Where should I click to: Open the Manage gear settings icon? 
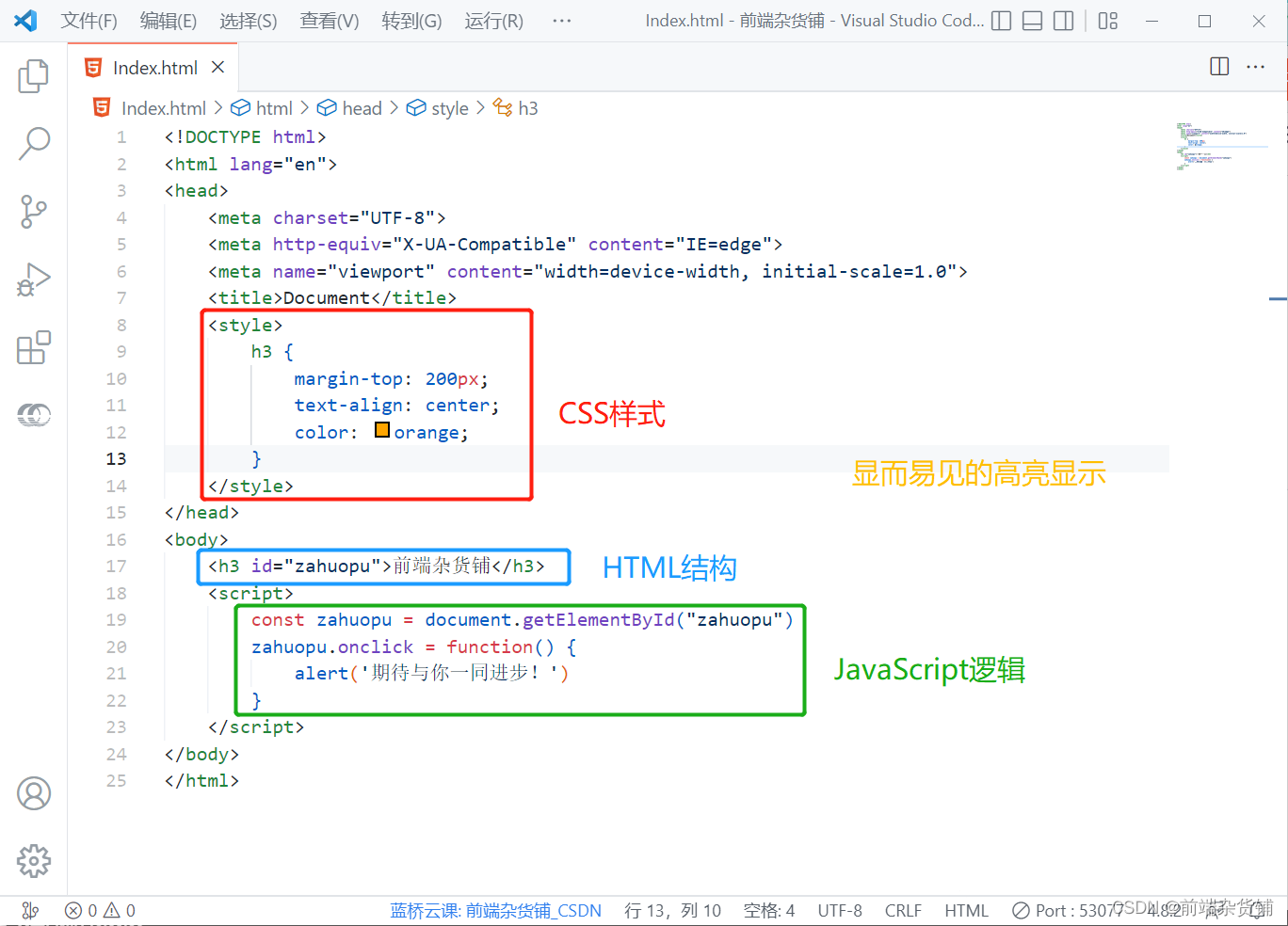[34, 860]
